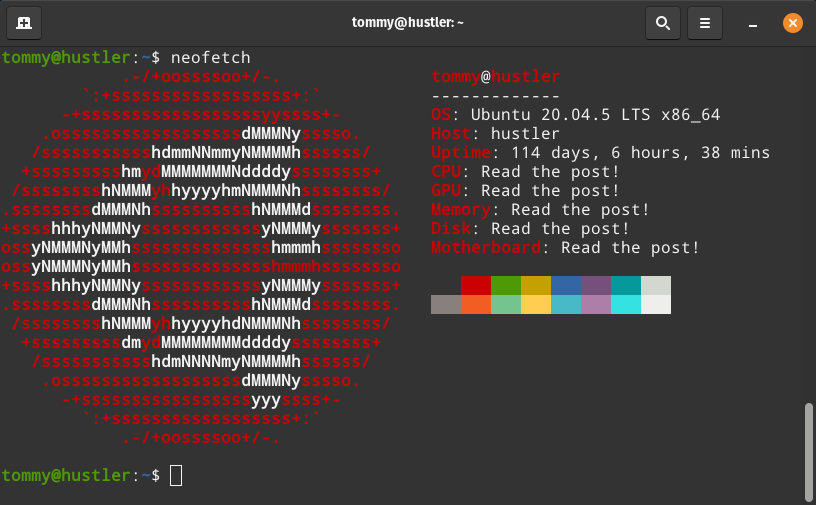Click the bright cyan color swatch
Viewport: 816px width, 505px height.
point(626,304)
